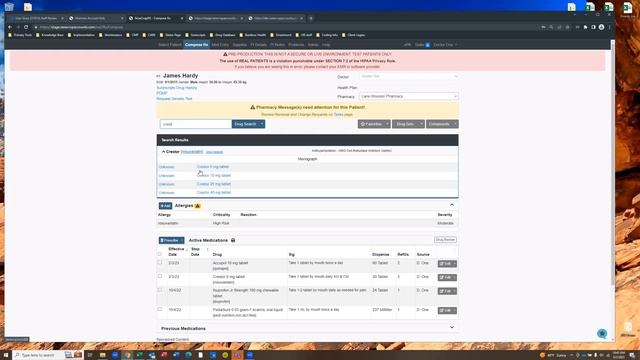The image size is (640, 360).
Task: Click the Monograph link in search results
Action: pyautogui.click(x=307, y=159)
